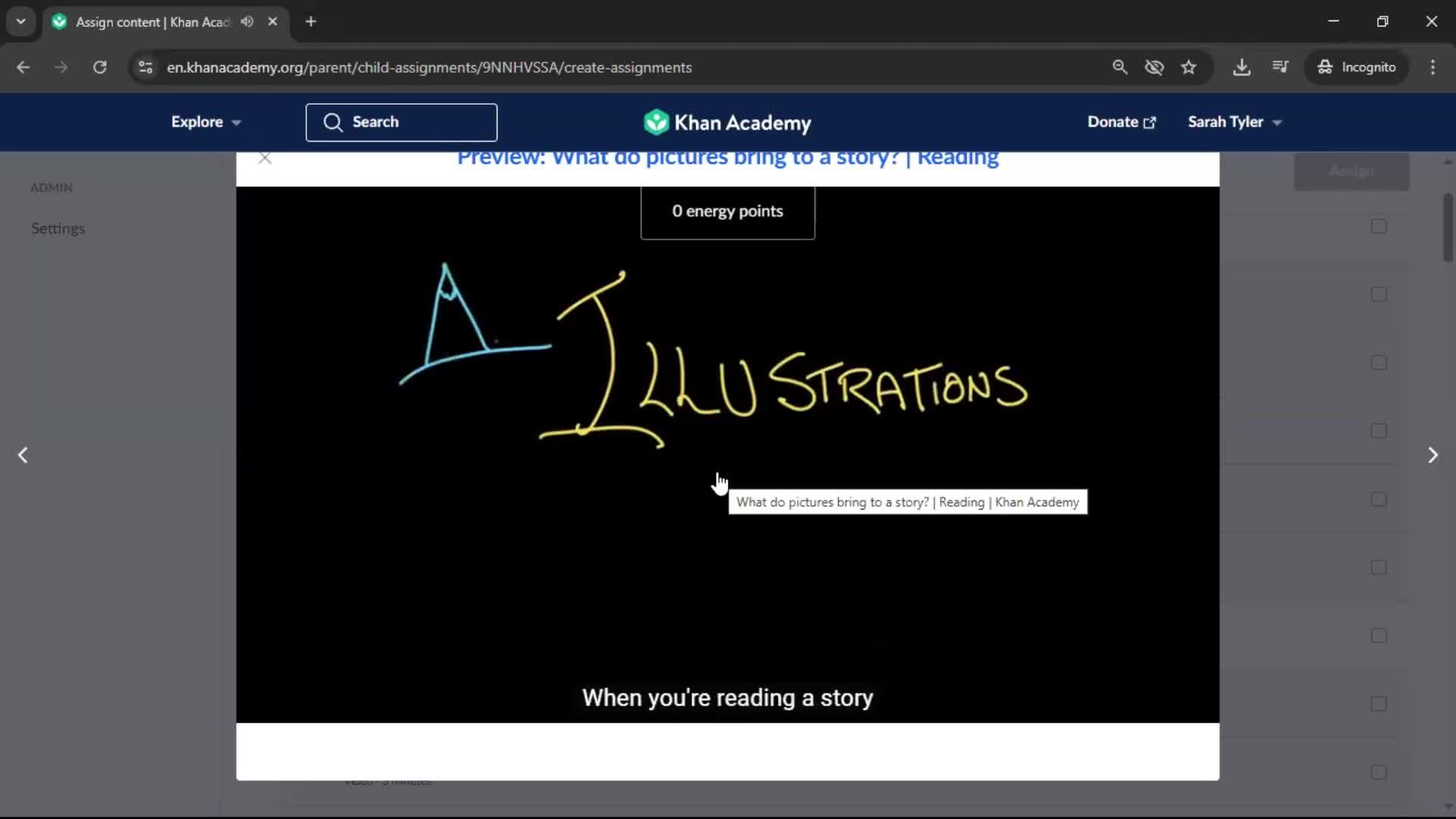The width and height of the screenshot is (1456, 819).
Task: Click the Khan Academy logo
Action: coord(727,122)
